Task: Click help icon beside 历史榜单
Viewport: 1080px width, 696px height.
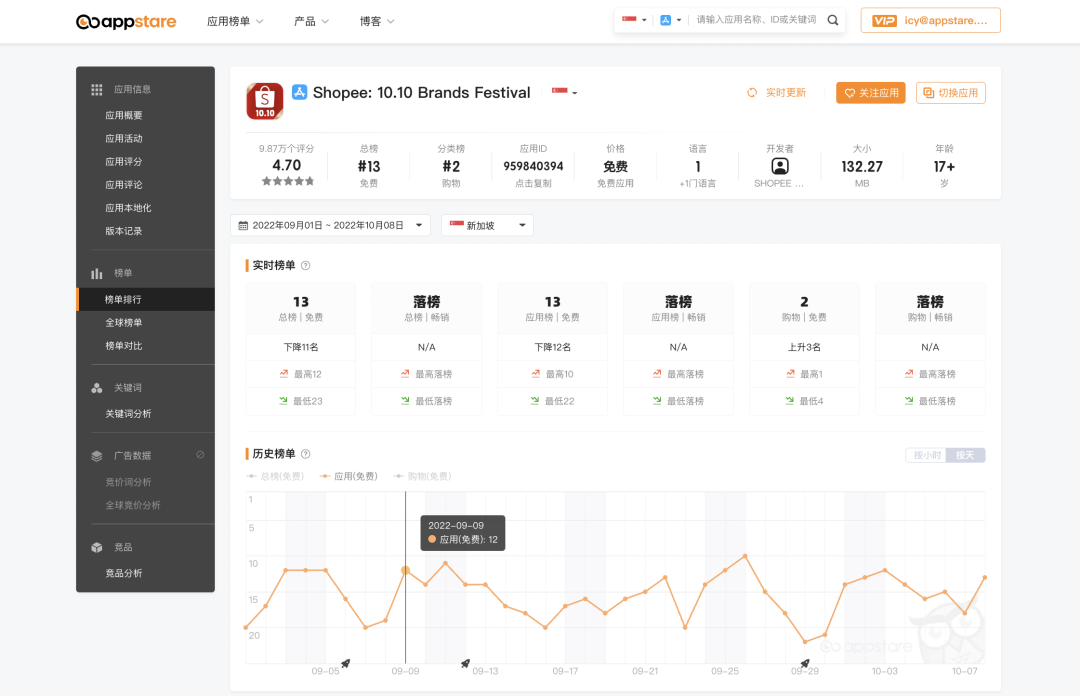Action: (x=306, y=454)
